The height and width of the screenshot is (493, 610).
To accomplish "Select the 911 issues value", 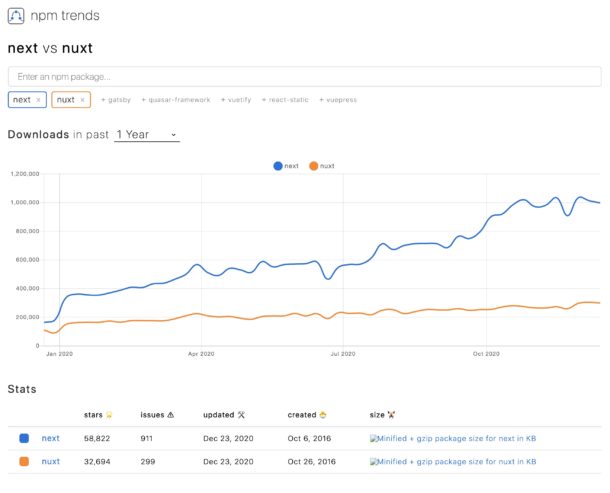I will (x=146, y=439).
